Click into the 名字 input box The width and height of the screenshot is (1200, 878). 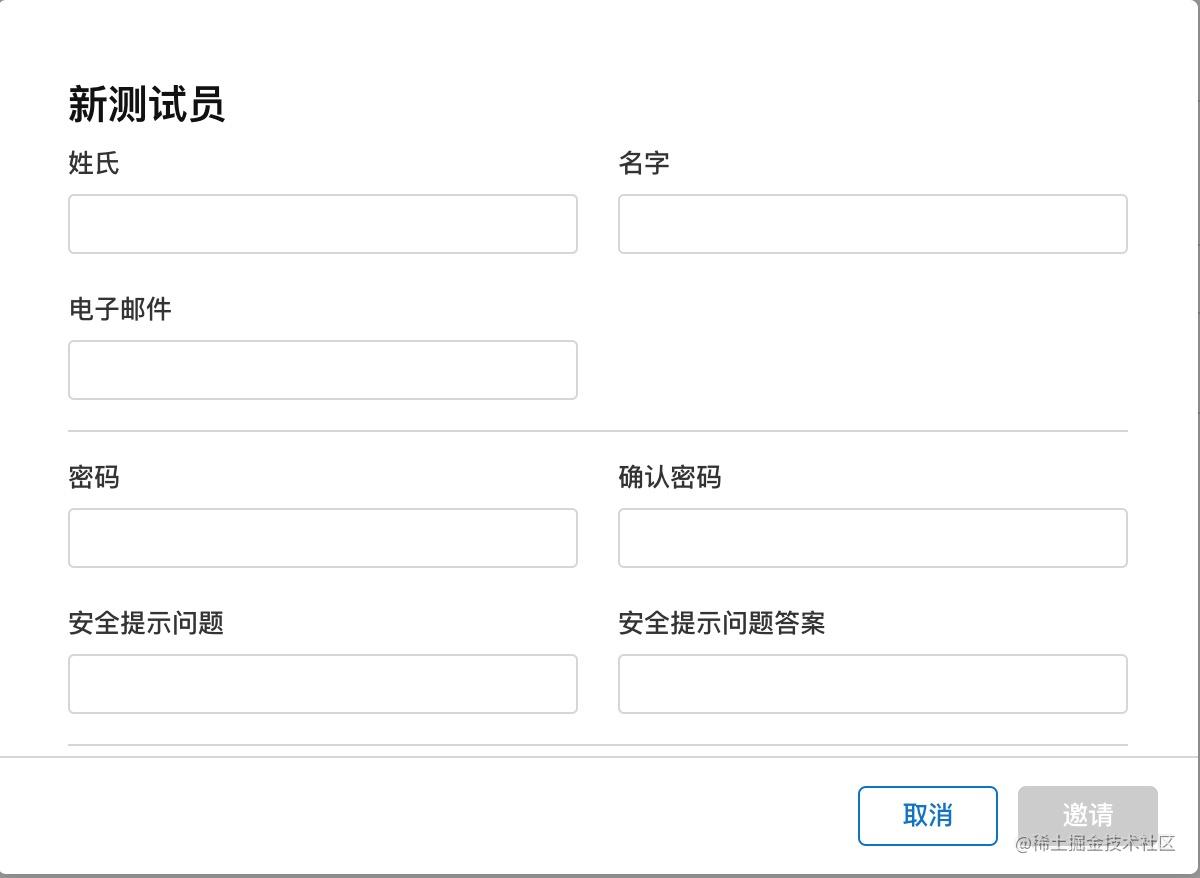(x=873, y=224)
